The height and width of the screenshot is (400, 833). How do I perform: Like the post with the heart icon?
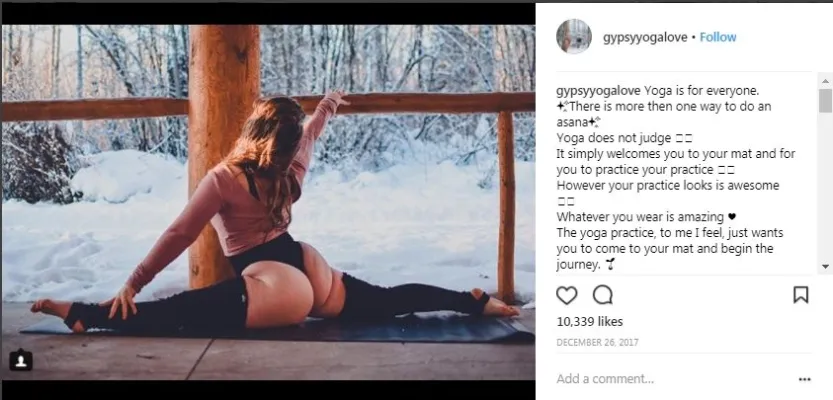(x=567, y=295)
